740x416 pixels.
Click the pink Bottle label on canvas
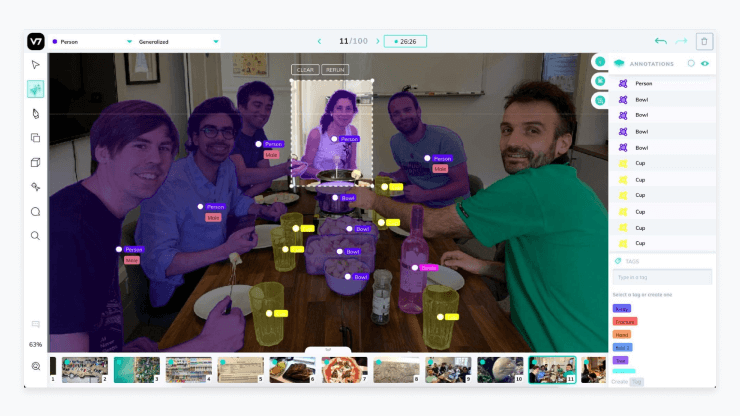tap(429, 268)
